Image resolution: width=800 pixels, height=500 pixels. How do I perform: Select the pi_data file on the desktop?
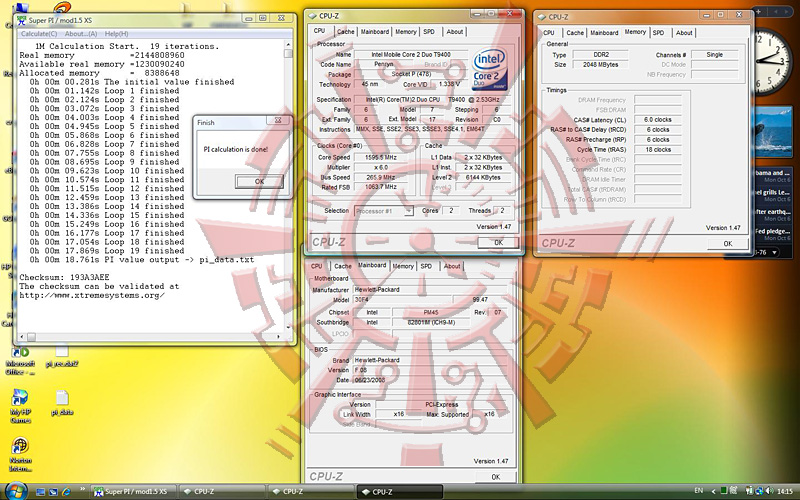[x=62, y=403]
